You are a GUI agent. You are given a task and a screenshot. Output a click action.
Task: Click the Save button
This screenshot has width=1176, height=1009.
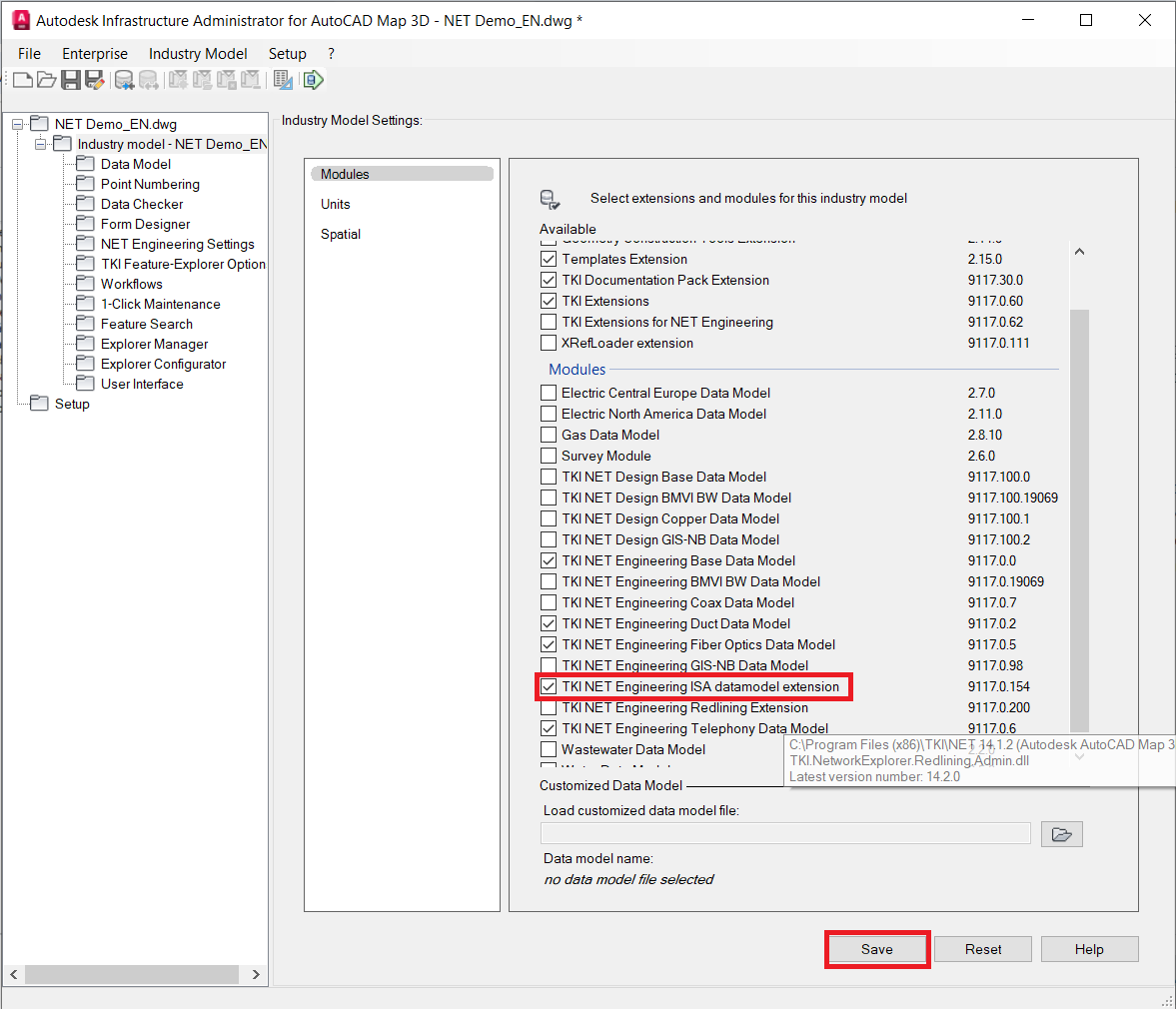[x=876, y=949]
